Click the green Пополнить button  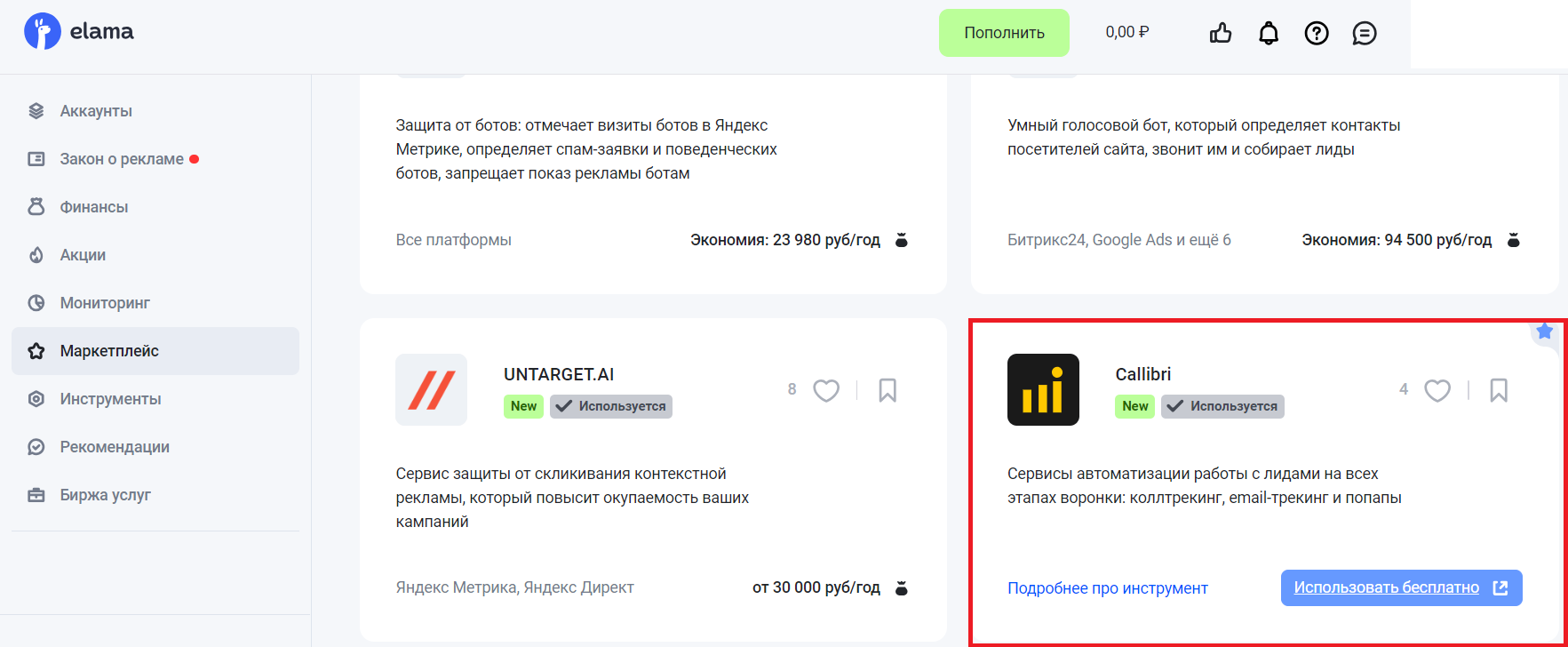pyautogui.click(x=1004, y=33)
